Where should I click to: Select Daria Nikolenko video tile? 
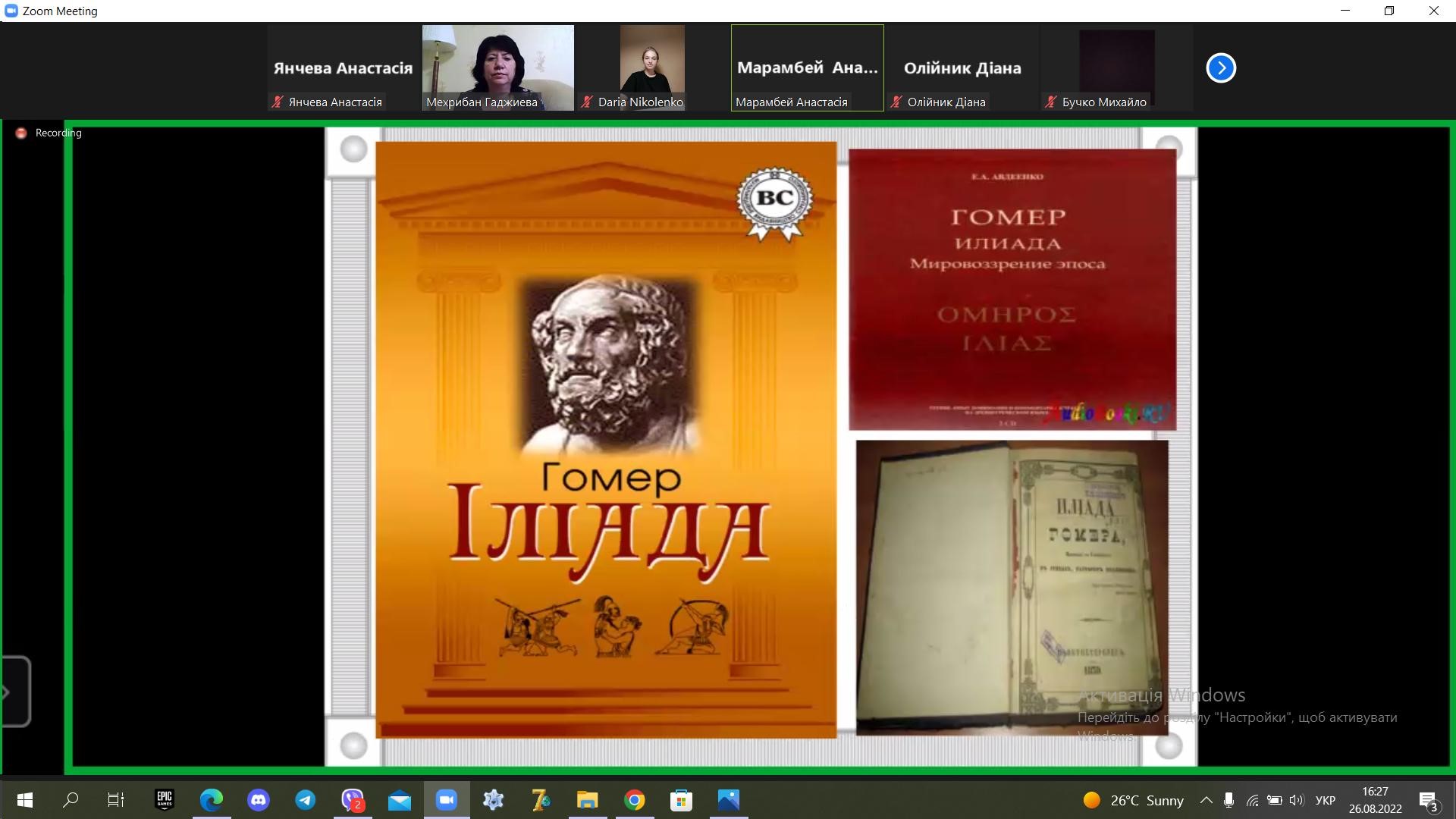(x=652, y=67)
